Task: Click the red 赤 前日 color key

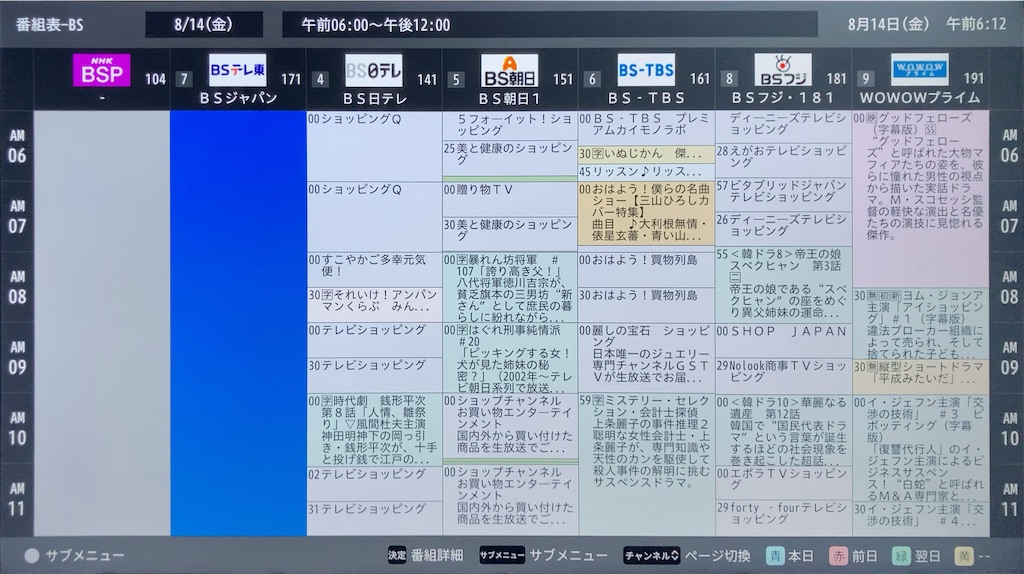Action: coord(838,556)
